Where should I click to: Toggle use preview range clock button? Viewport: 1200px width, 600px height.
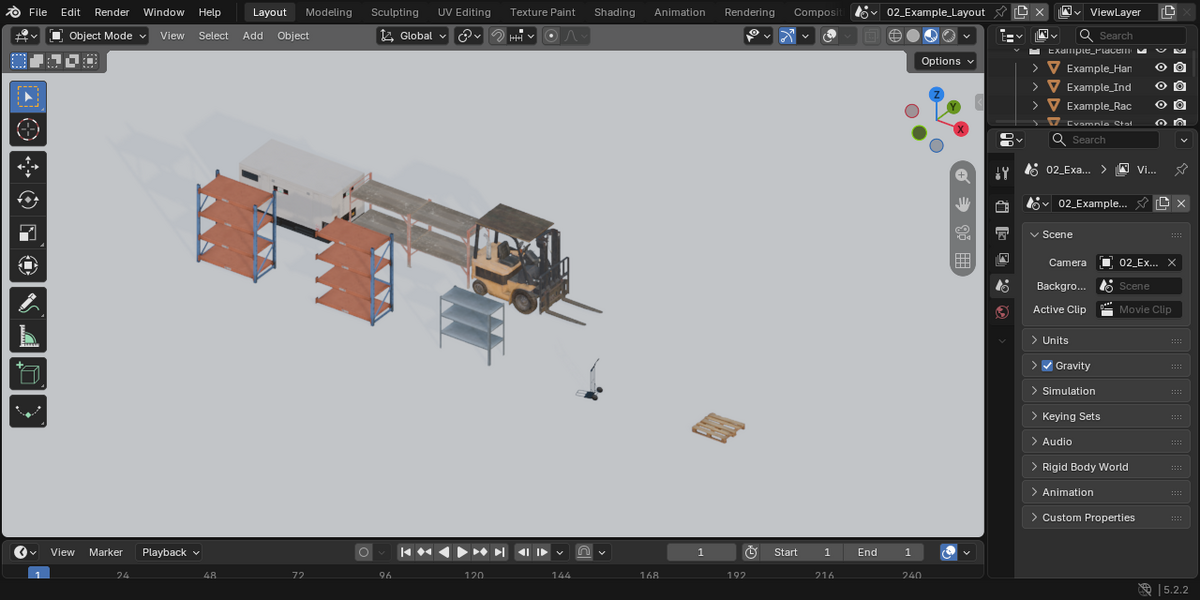752,552
